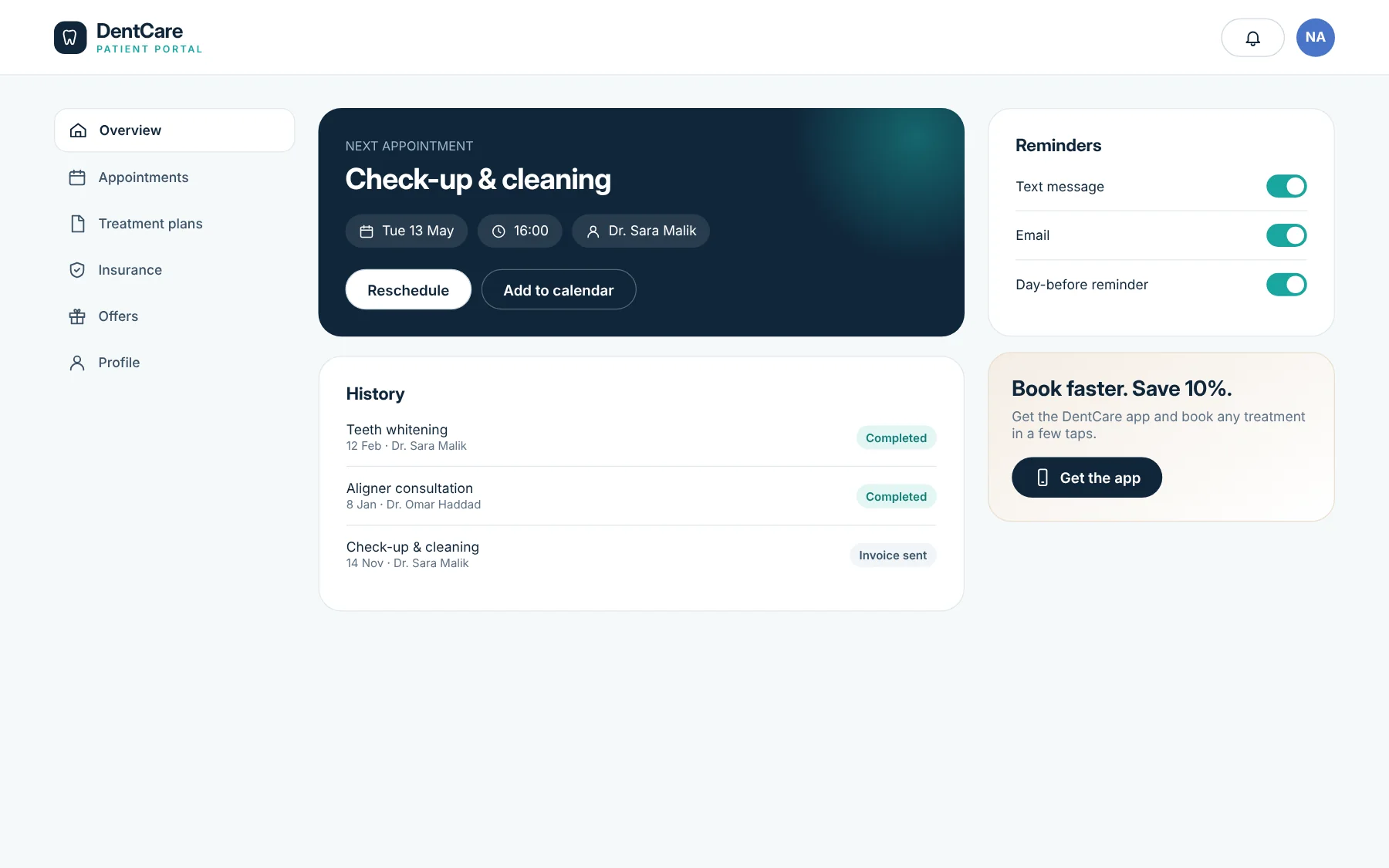Select Treatment plans in the sidebar
1389x868 pixels.
pos(174,224)
